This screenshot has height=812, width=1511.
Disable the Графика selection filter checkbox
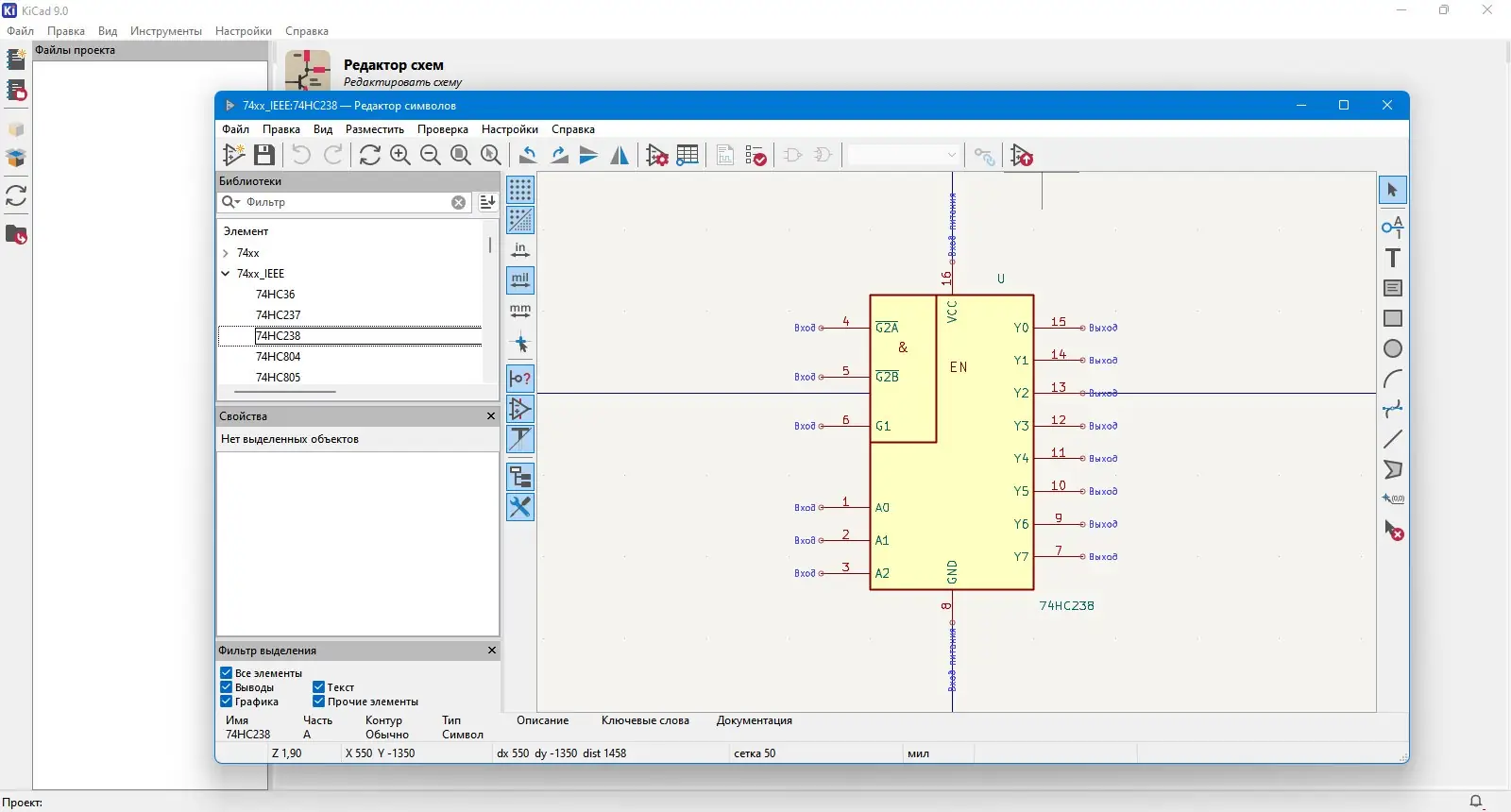click(x=227, y=702)
